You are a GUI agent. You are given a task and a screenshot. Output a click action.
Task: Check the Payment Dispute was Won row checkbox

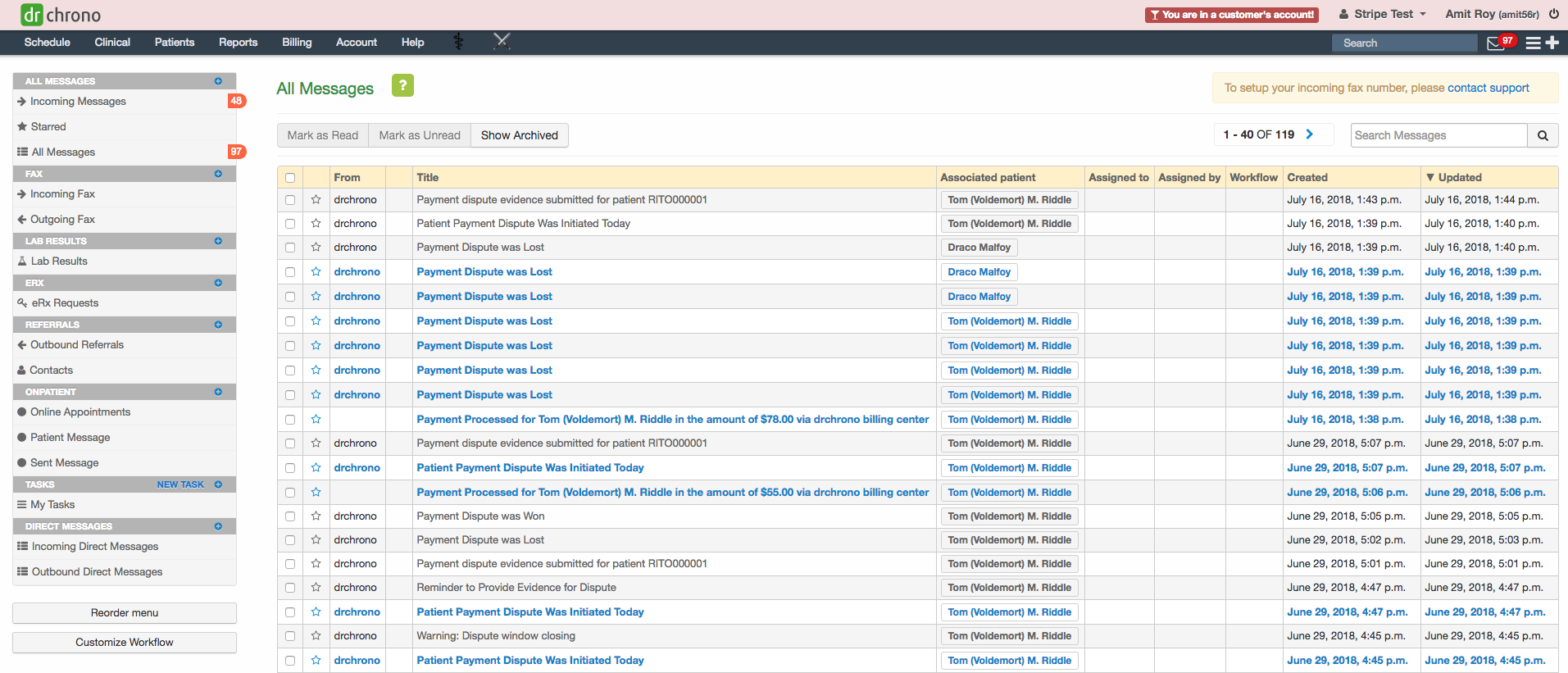[290, 516]
